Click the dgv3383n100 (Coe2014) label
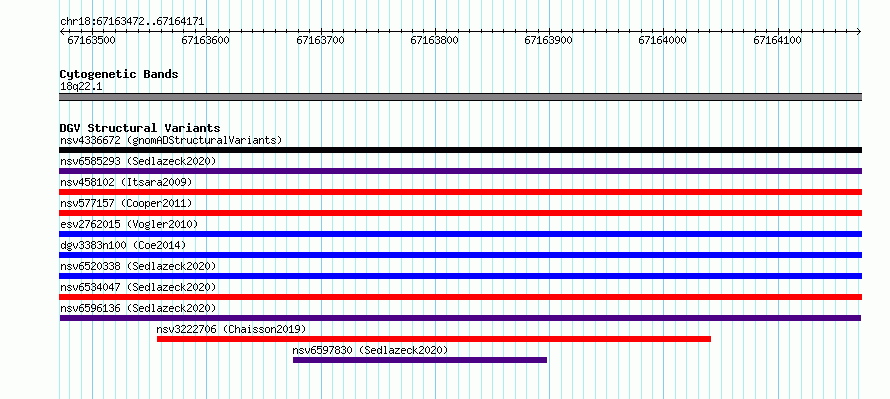The height and width of the screenshot is (399, 890). pyautogui.click(x=123, y=245)
